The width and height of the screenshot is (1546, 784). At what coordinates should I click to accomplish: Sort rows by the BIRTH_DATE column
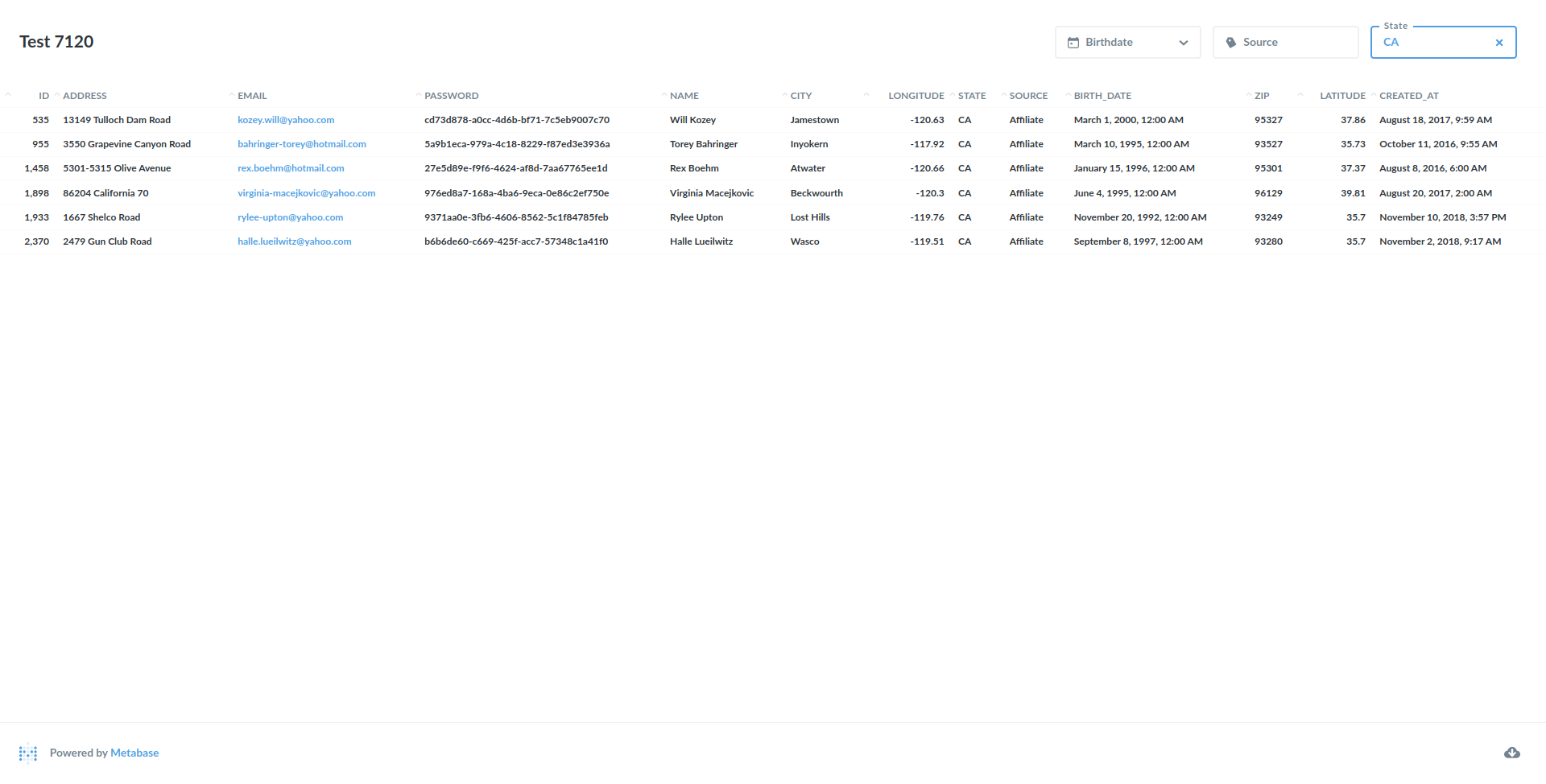pyautogui.click(x=1102, y=95)
